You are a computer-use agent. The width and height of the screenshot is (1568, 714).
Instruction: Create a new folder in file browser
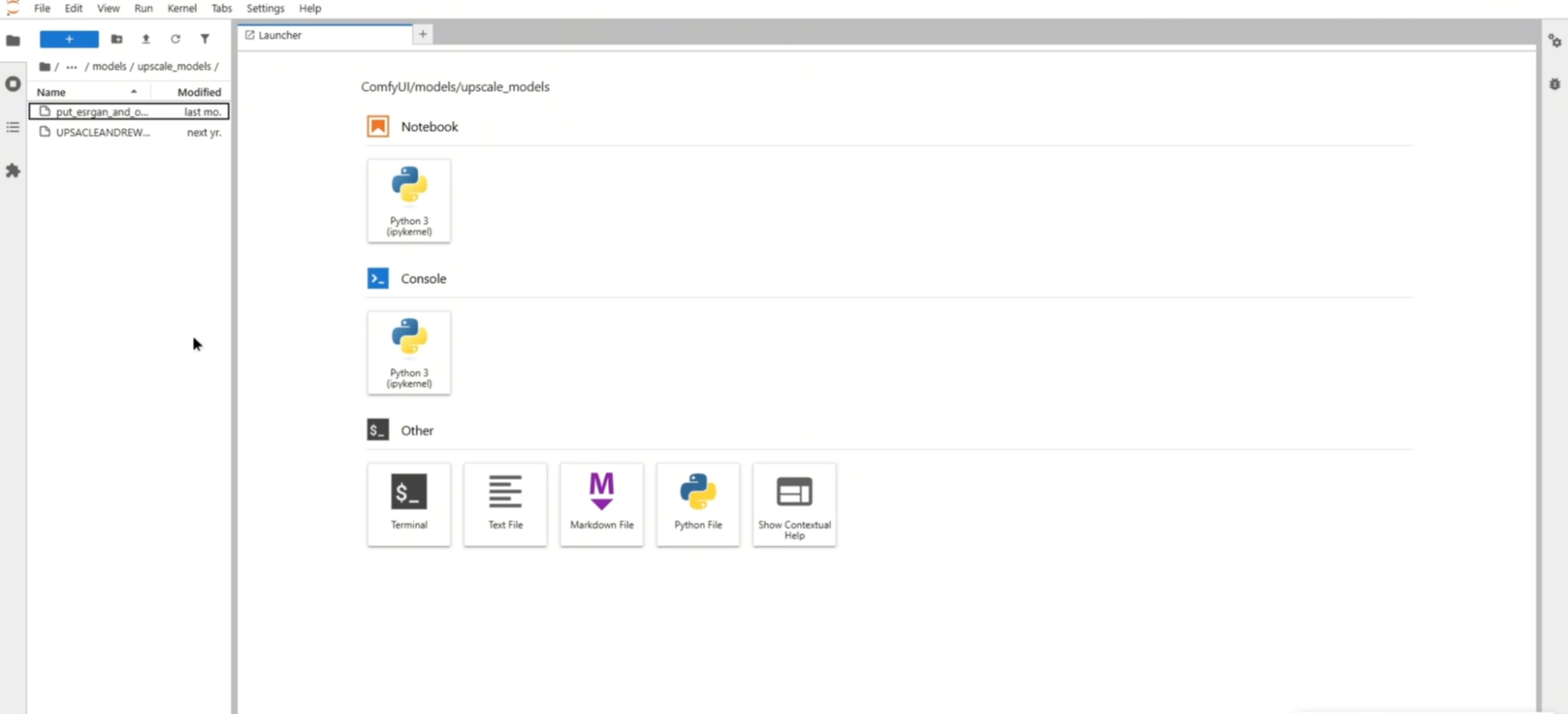pos(117,39)
